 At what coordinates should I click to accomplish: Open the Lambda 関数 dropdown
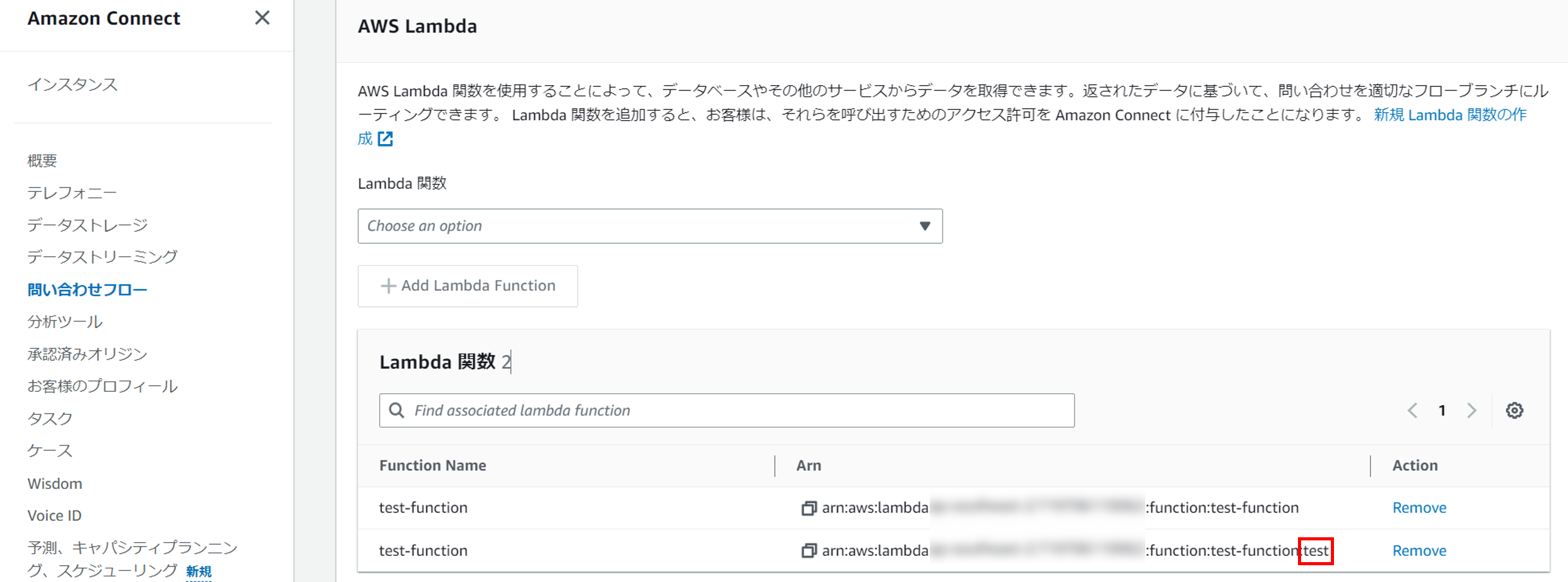pos(649,226)
